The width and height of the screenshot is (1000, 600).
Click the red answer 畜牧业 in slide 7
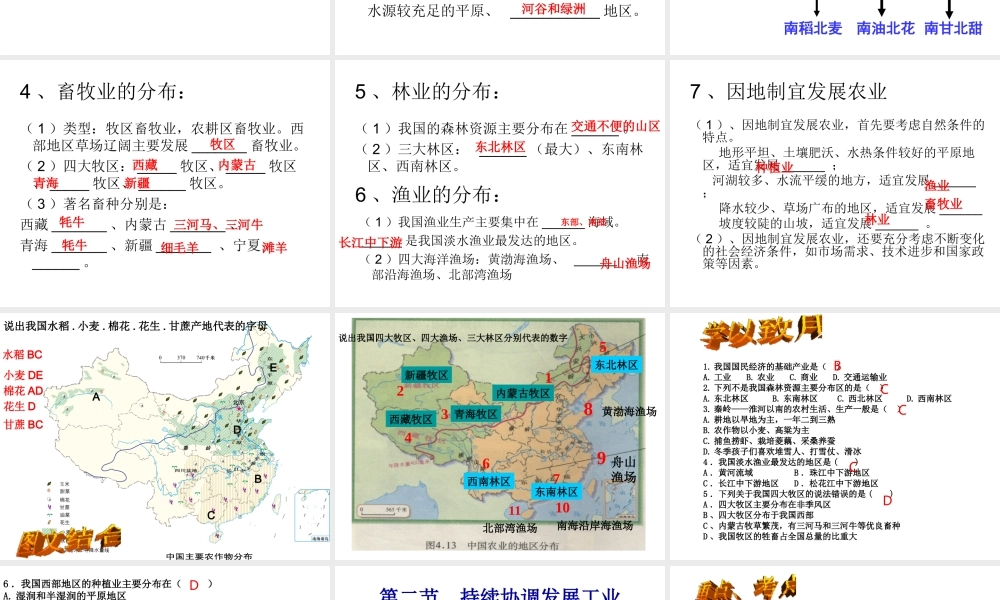pyautogui.click(x=944, y=204)
